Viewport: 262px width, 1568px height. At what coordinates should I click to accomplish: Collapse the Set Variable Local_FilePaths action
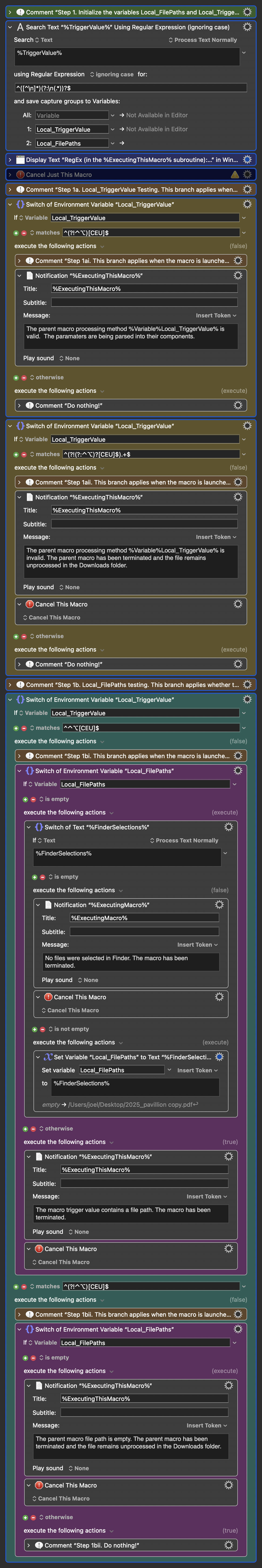[38, 1057]
